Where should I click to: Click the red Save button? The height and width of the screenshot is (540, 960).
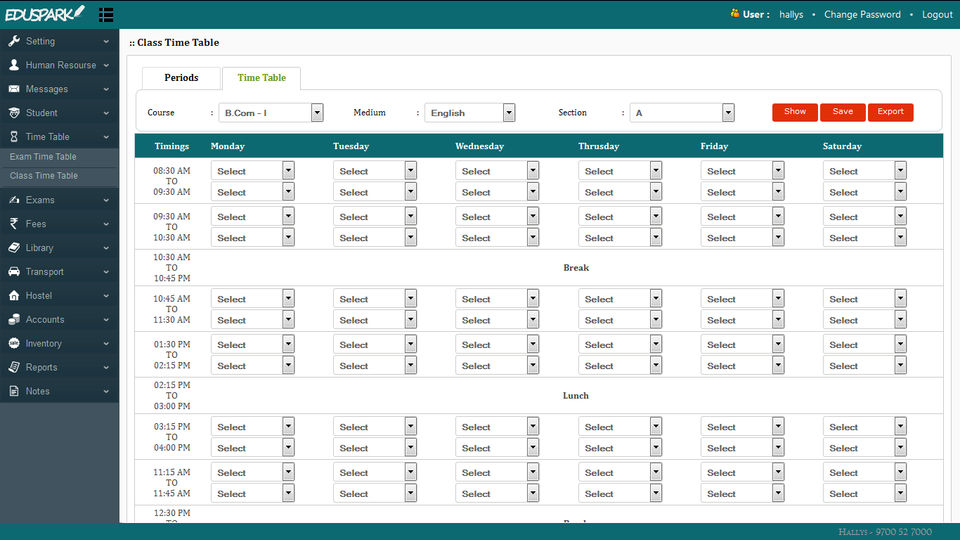[x=842, y=112]
